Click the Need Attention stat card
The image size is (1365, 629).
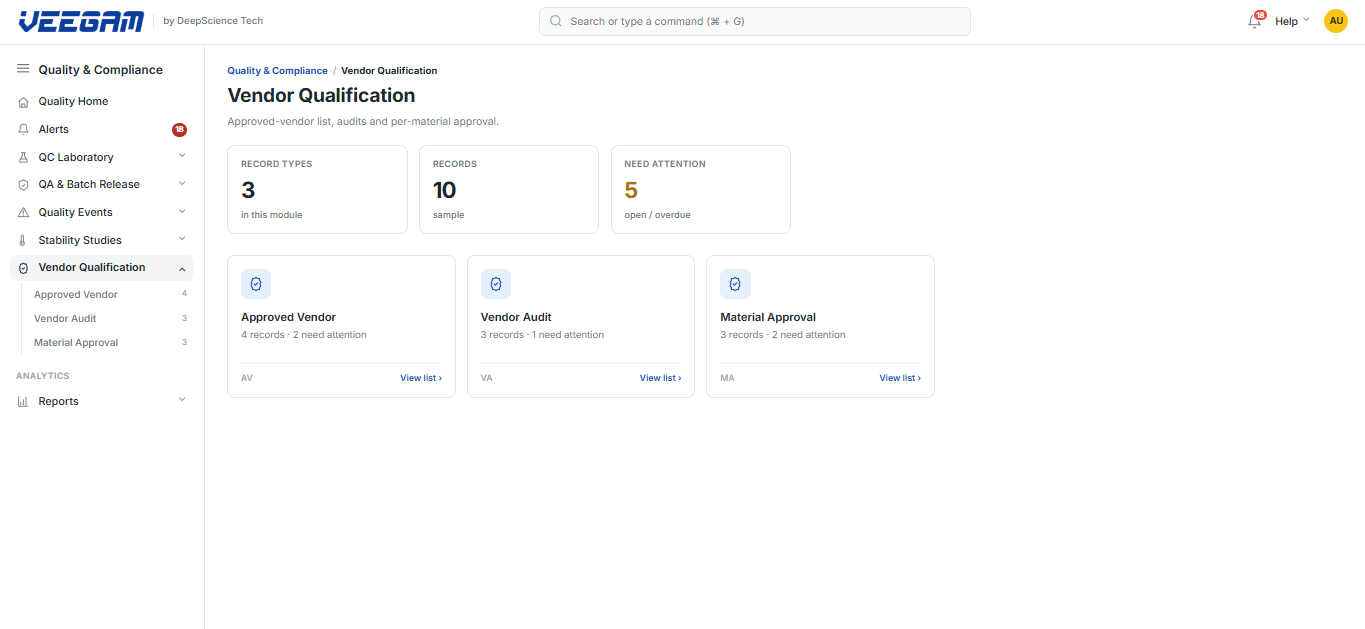(x=701, y=190)
